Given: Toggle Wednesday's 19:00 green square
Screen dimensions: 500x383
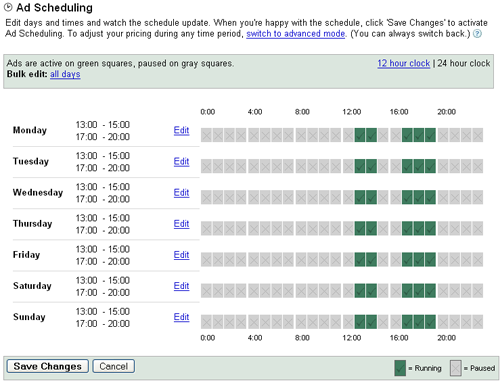Looking at the screenshot, I should point(430,197).
